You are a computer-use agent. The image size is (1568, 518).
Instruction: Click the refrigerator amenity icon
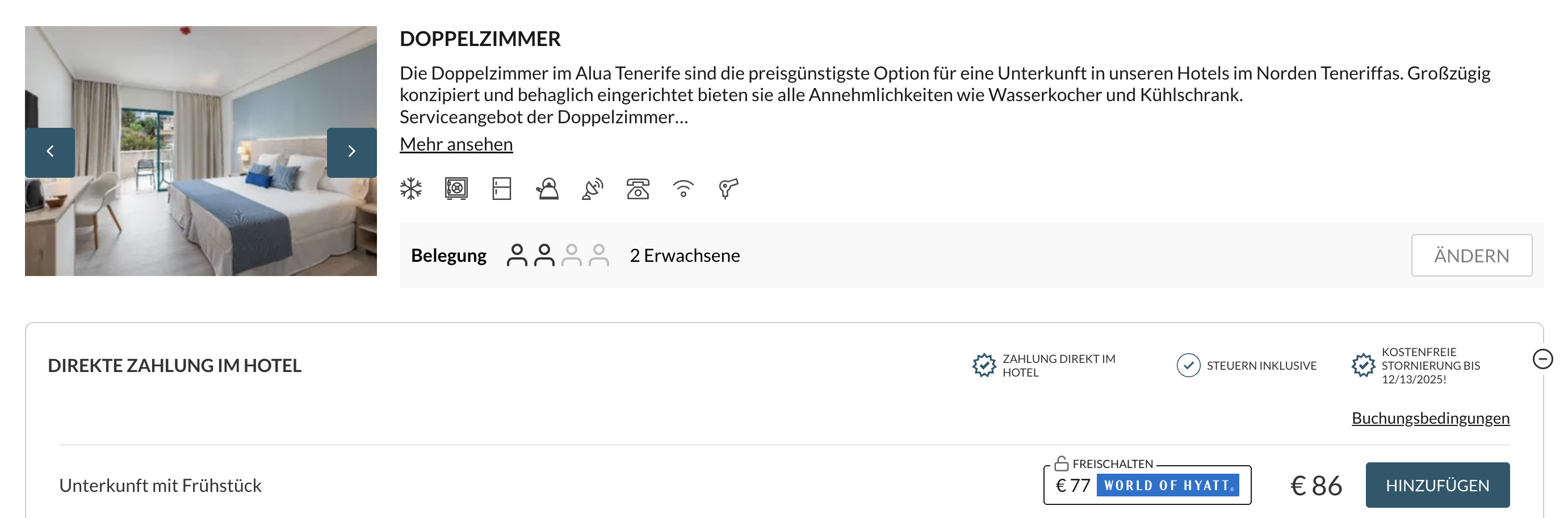click(x=501, y=189)
